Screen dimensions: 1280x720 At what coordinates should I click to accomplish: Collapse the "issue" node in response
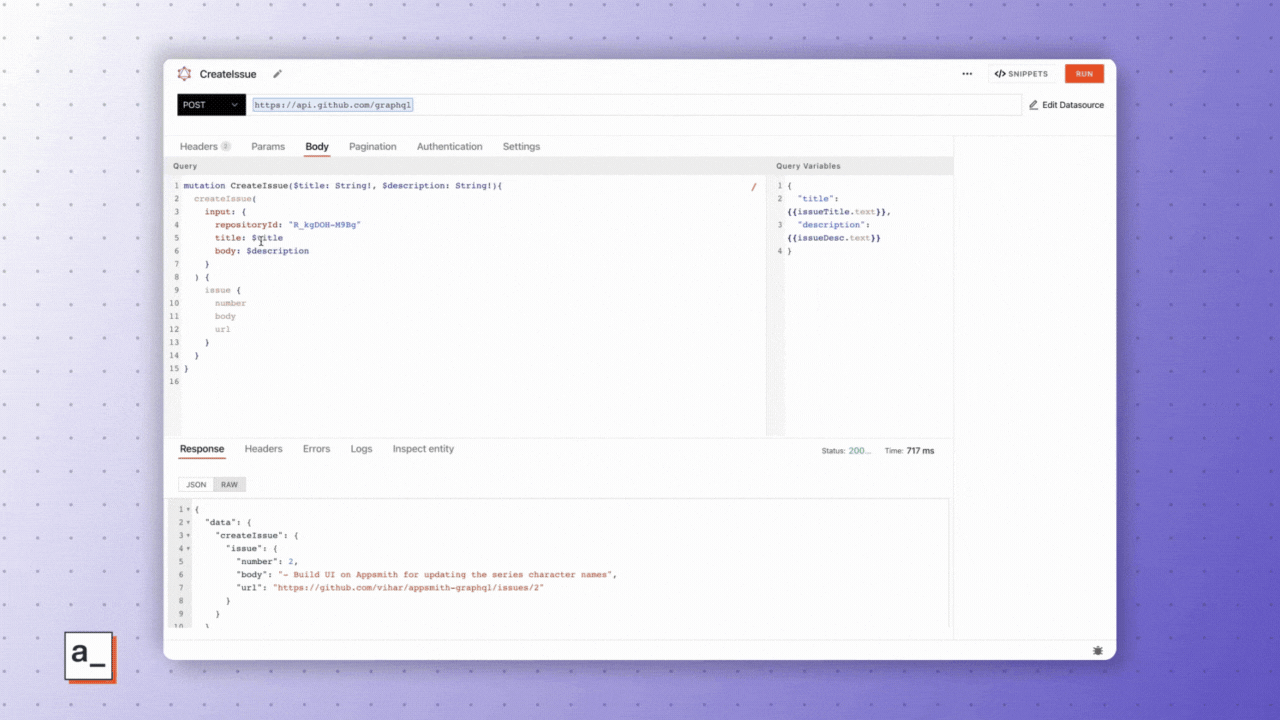[187, 549]
